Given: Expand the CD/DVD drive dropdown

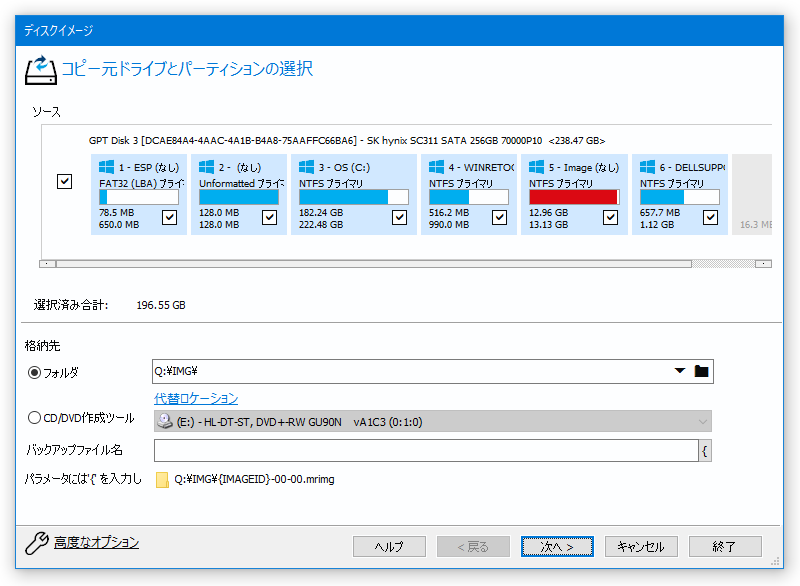Looking at the screenshot, I should click(x=703, y=422).
